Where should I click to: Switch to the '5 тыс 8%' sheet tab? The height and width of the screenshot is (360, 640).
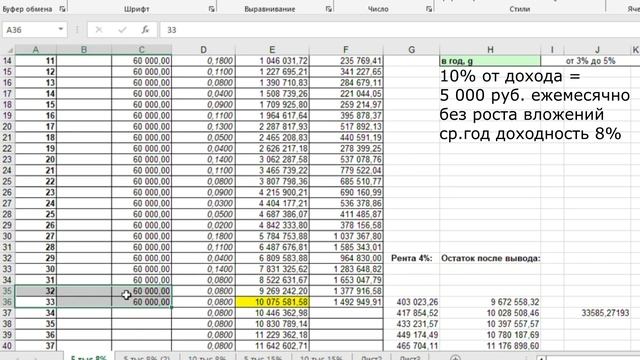(89, 357)
